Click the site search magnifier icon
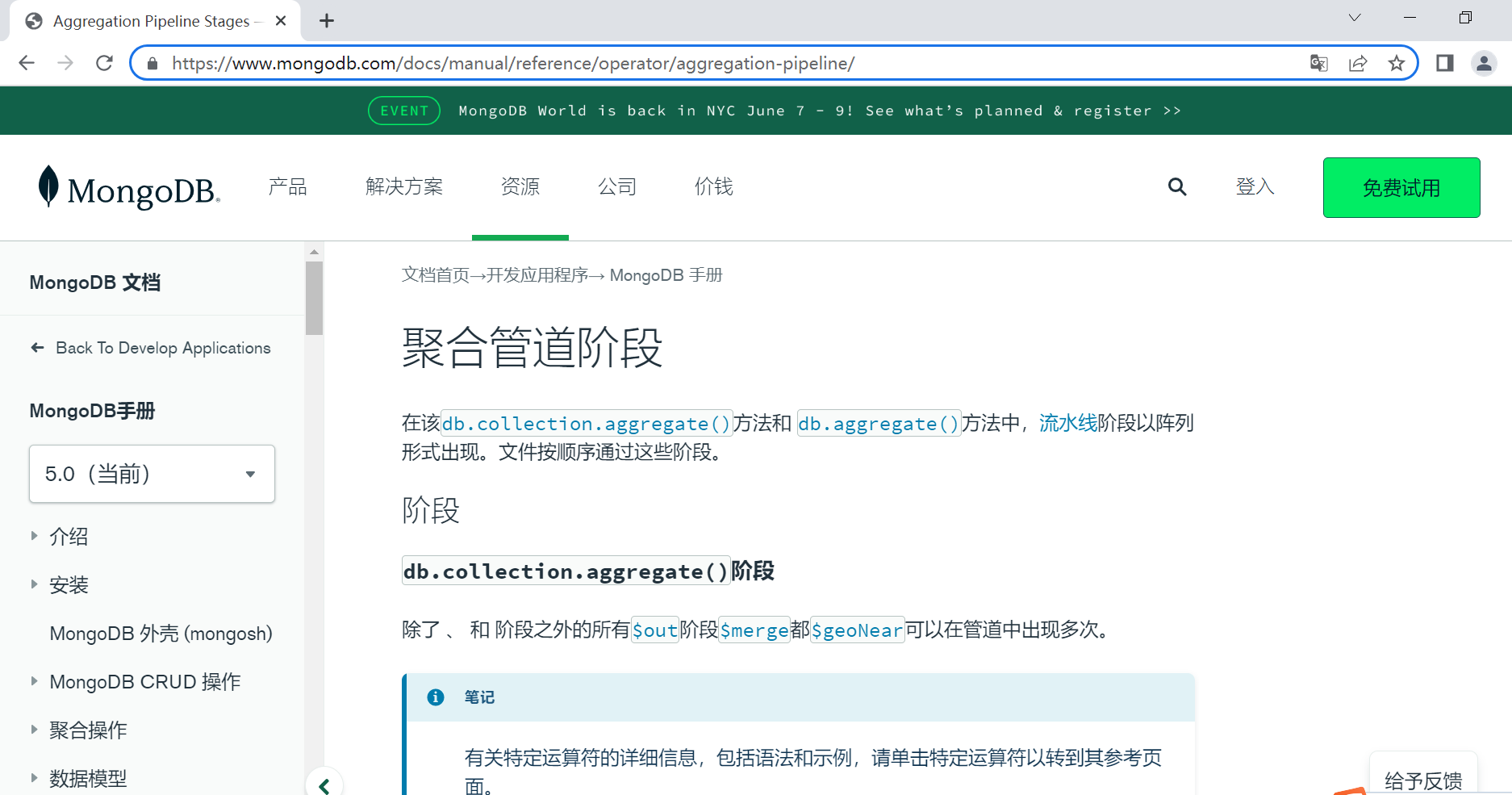Screen dimensions: 1512x795 point(1177,187)
